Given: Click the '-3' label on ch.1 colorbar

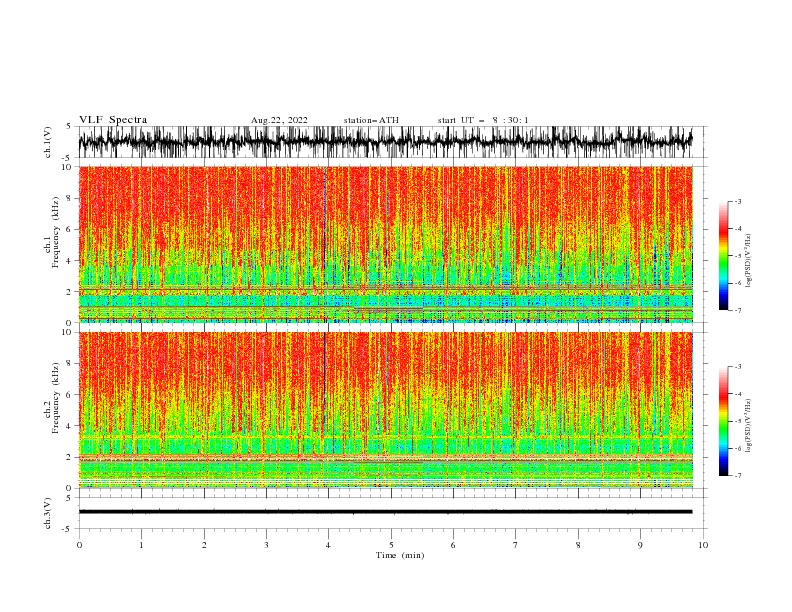Looking at the screenshot, I should pos(738,201).
